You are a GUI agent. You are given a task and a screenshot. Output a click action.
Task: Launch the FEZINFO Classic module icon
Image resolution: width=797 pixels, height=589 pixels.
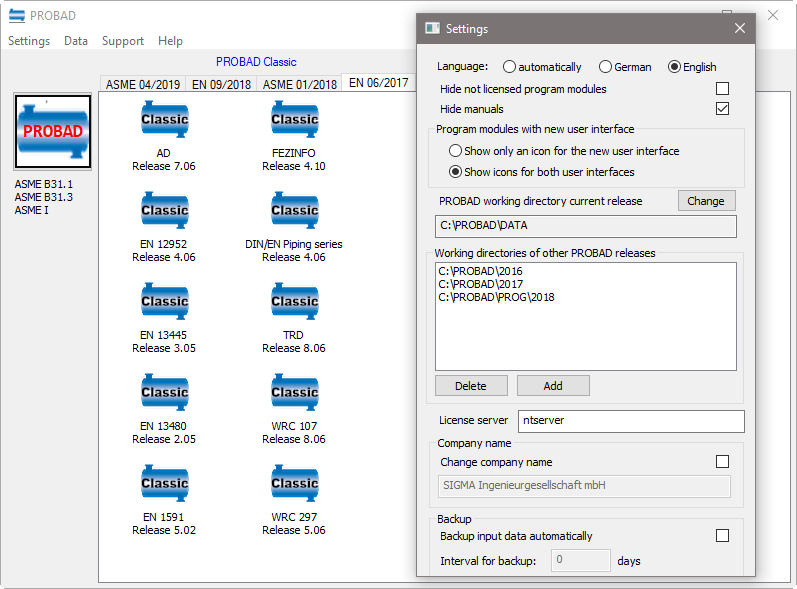(x=294, y=120)
